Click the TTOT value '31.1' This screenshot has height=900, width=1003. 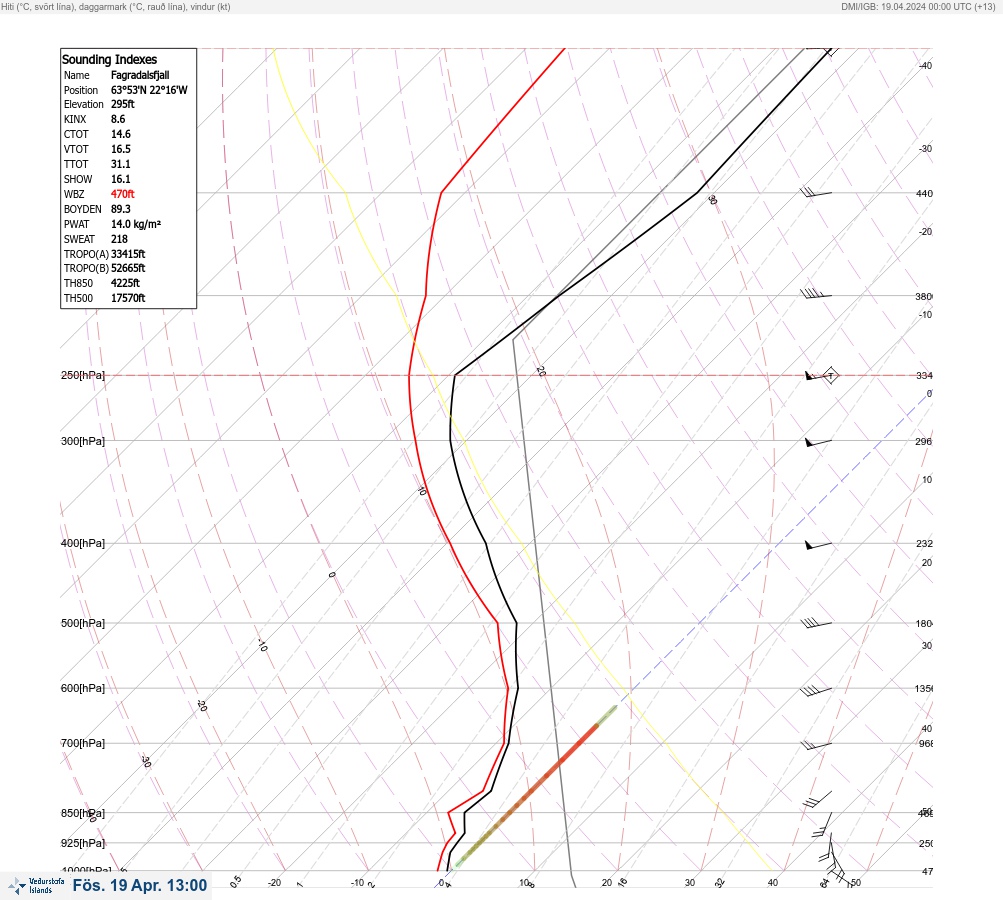(121, 164)
